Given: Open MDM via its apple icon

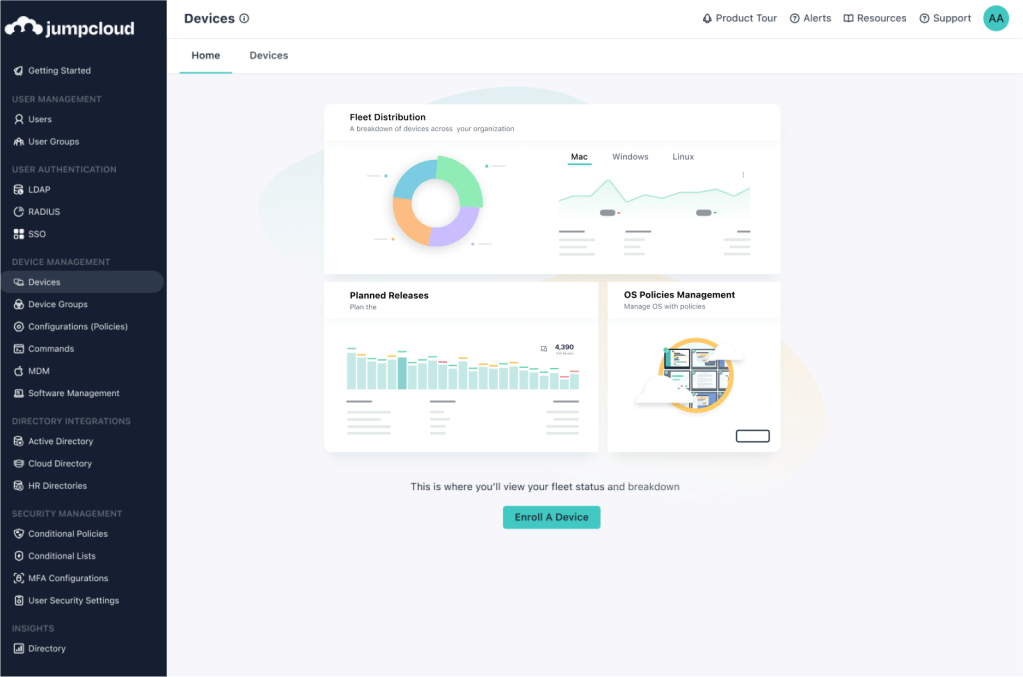Looking at the screenshot, I should click(x=18, y=371).
